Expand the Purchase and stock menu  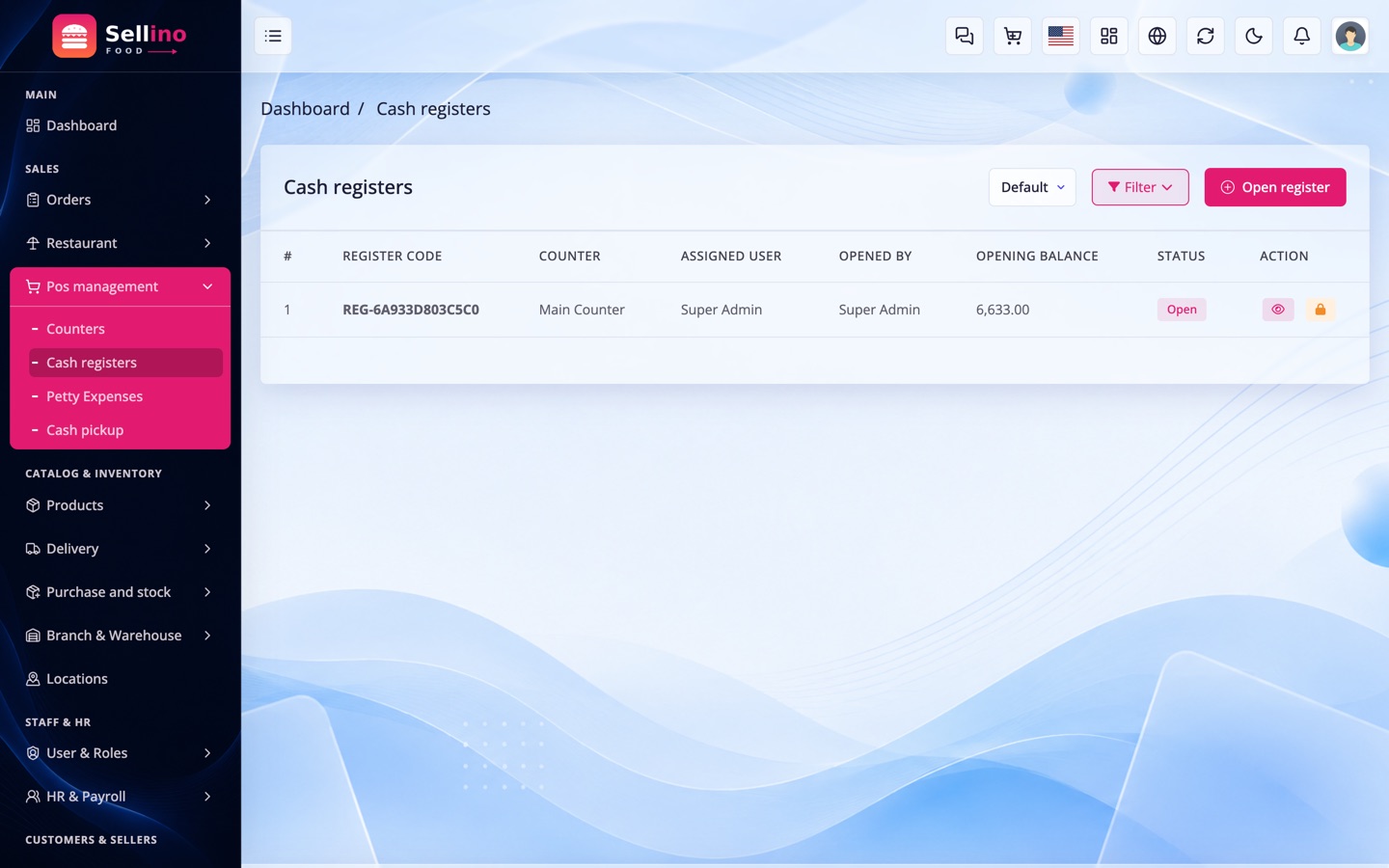pyautogui.click(x=121, y=592)
